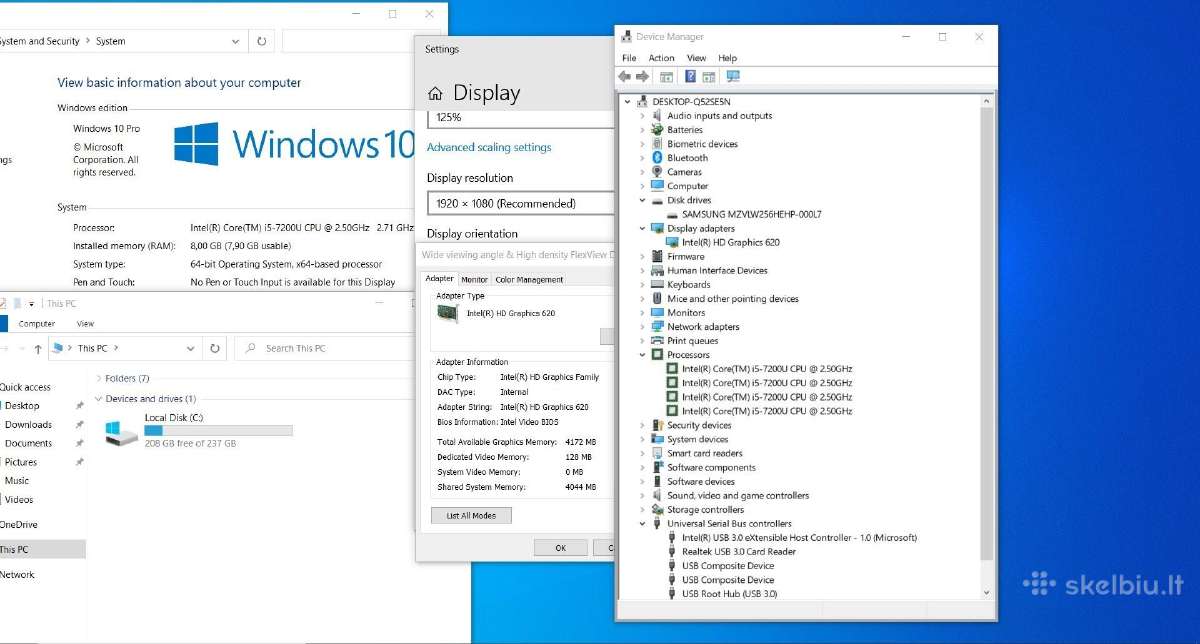The width and height of the screenshot is (1200, 644).
Task: Click the Firmware category icon
Action: click(657, 256)
